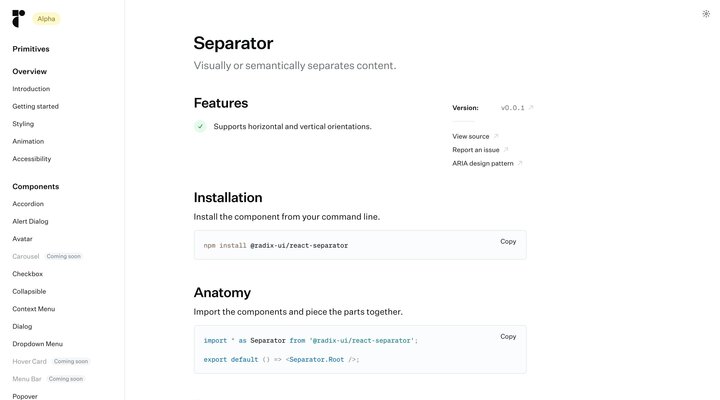Go to the Context Menu page
720x400 pixels.
coord(33,309)
